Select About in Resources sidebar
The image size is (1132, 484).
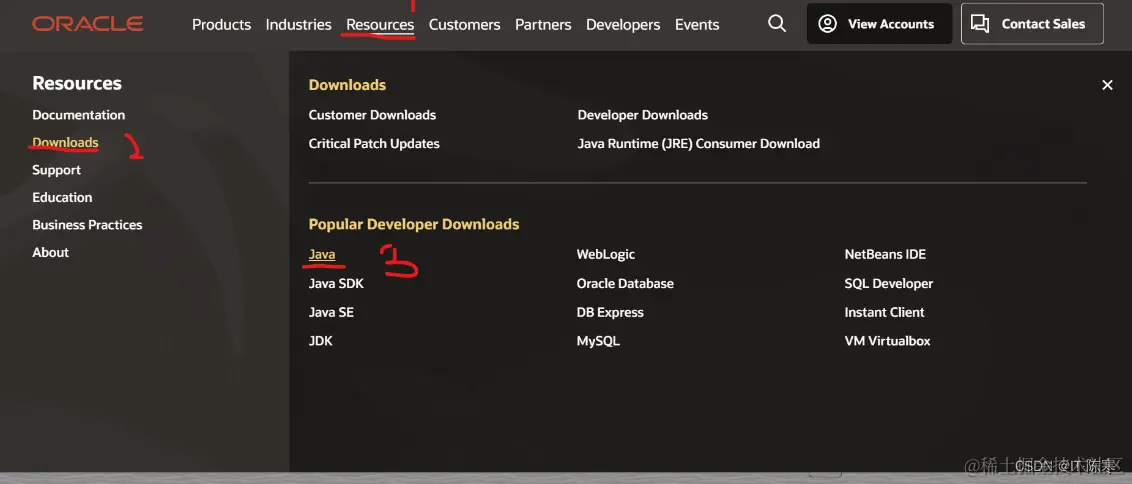click(51, 252)
